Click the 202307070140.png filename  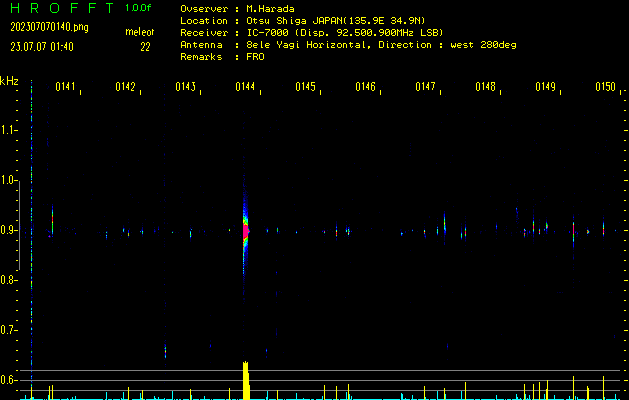click(x=49, y=27)
